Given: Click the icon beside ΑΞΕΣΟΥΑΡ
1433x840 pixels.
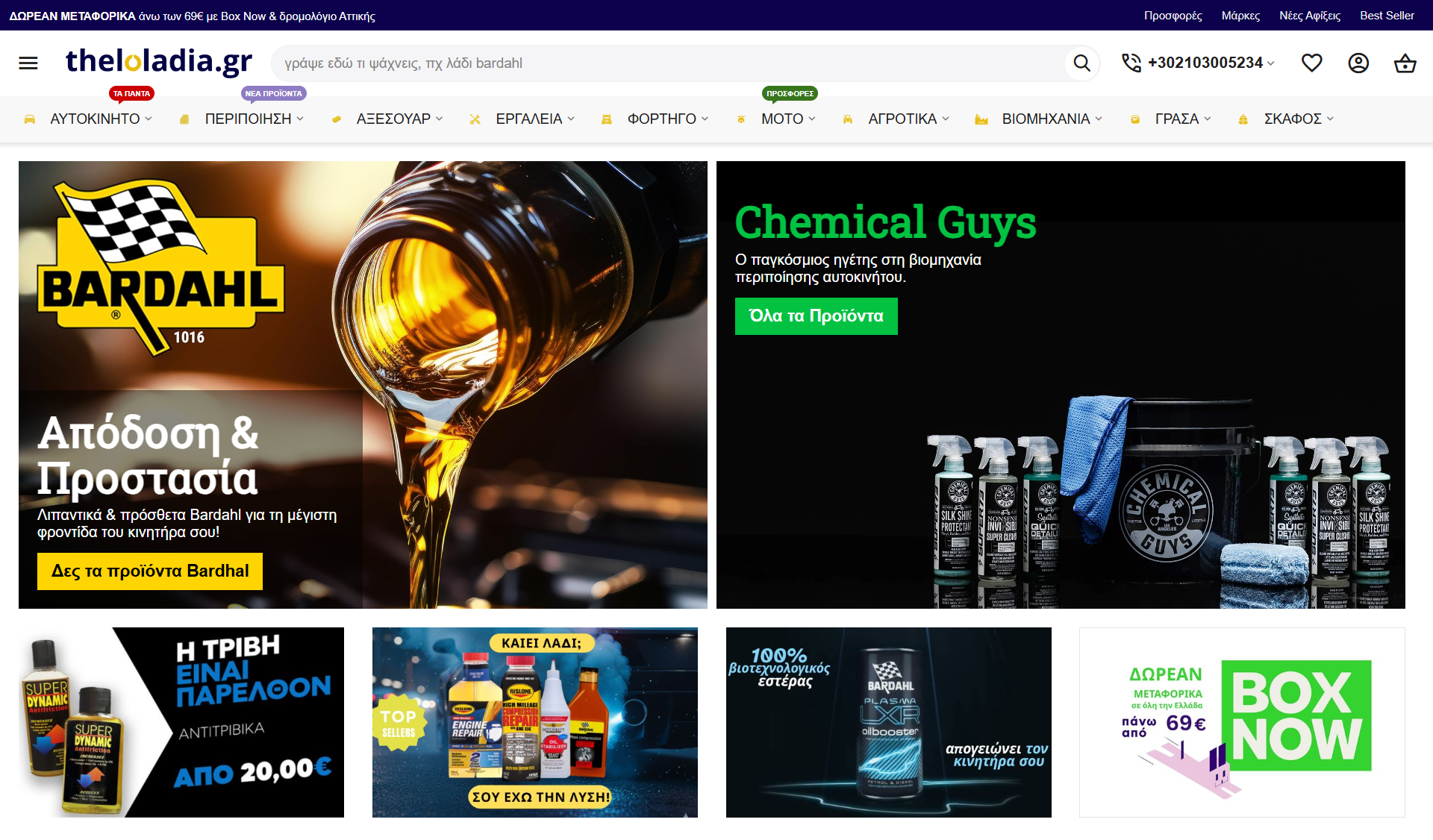Looking at the screenshot, I should [x=337, y=119].
